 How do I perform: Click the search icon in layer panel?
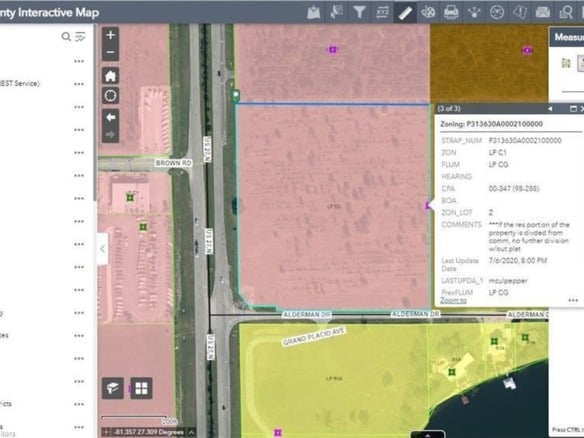66,36
